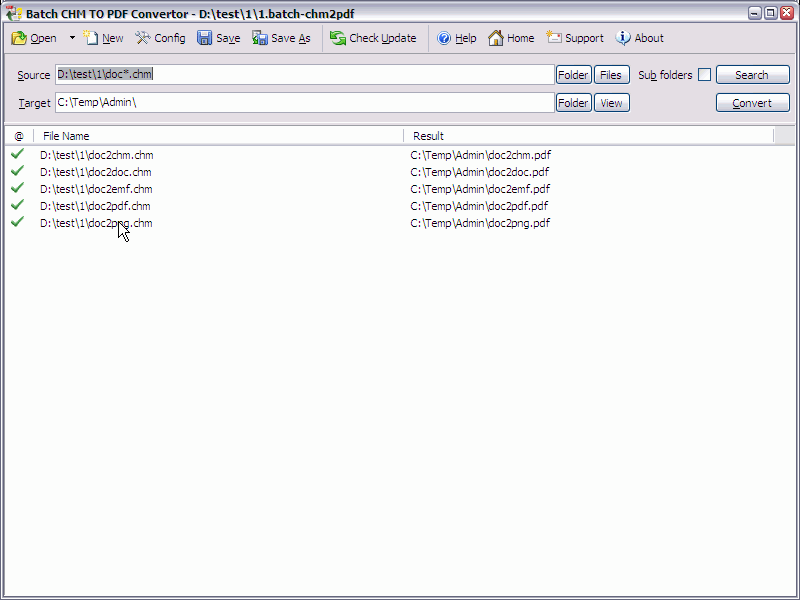800x600 pixels.
Task: Expand the Open dropdown arrow
Action: [x=72, y=38]
